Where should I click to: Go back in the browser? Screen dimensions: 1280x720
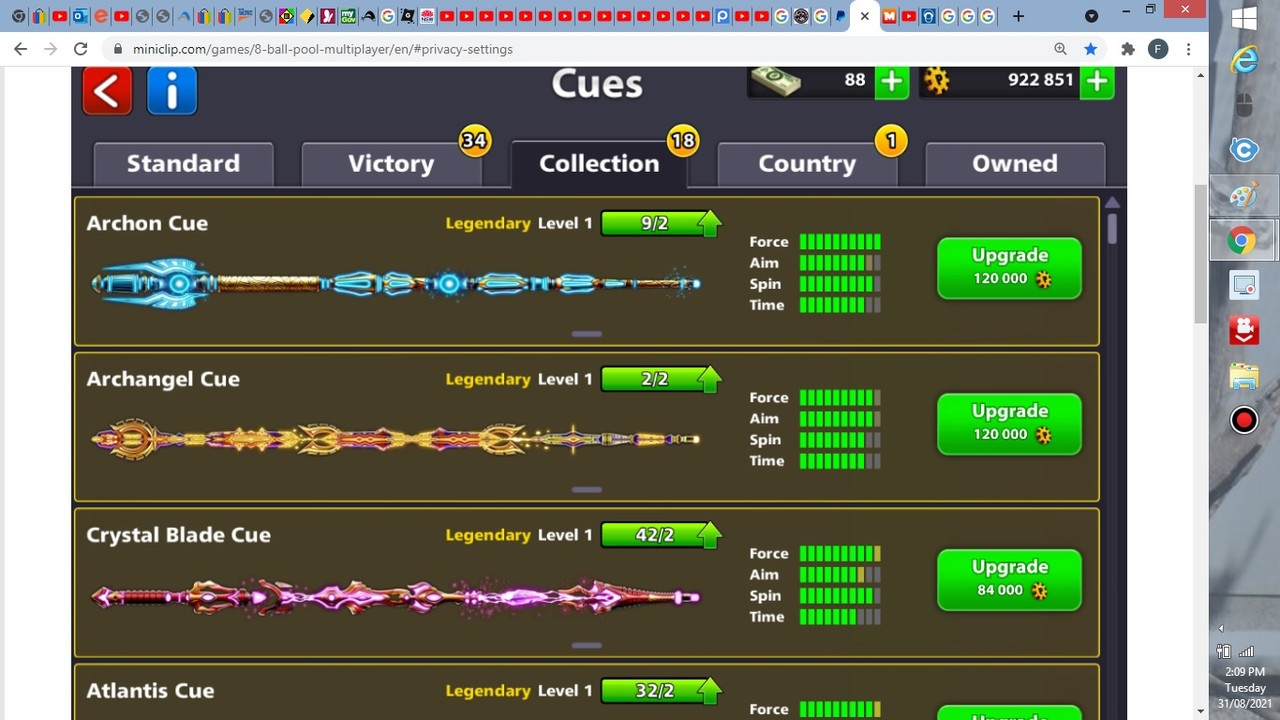(x=20, y=49)
